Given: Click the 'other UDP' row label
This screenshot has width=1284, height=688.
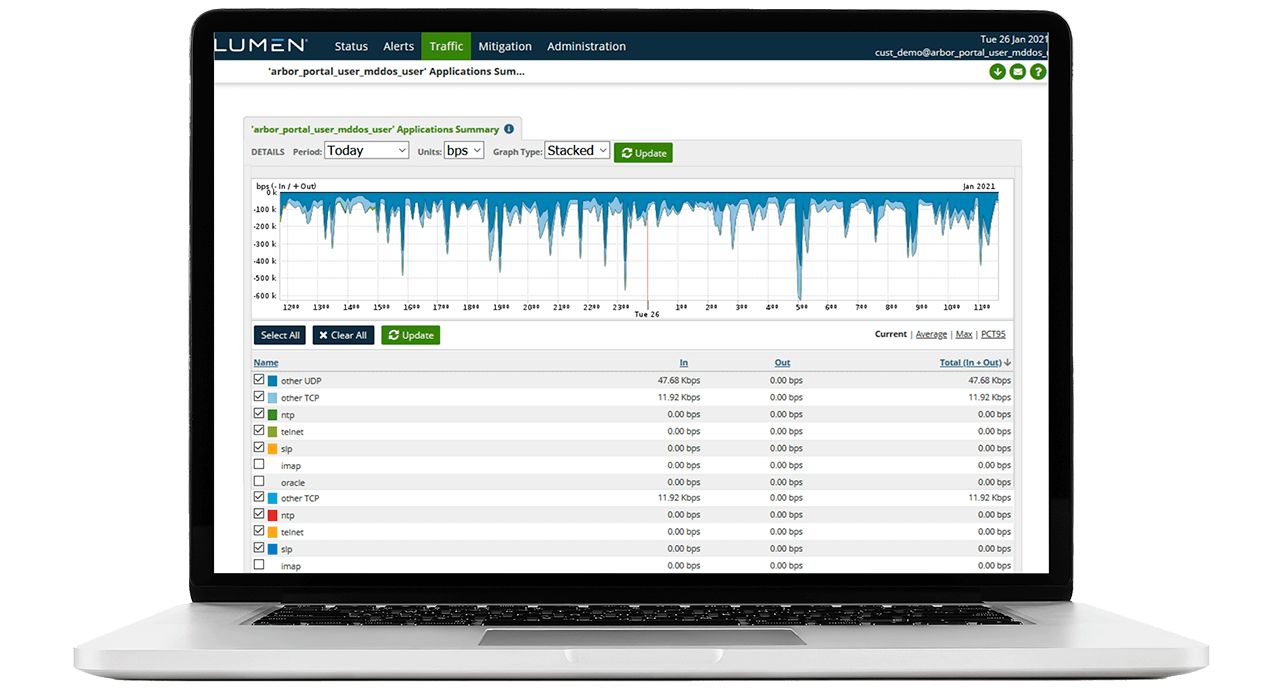Looking at the screenshot, I should point(301,381).
